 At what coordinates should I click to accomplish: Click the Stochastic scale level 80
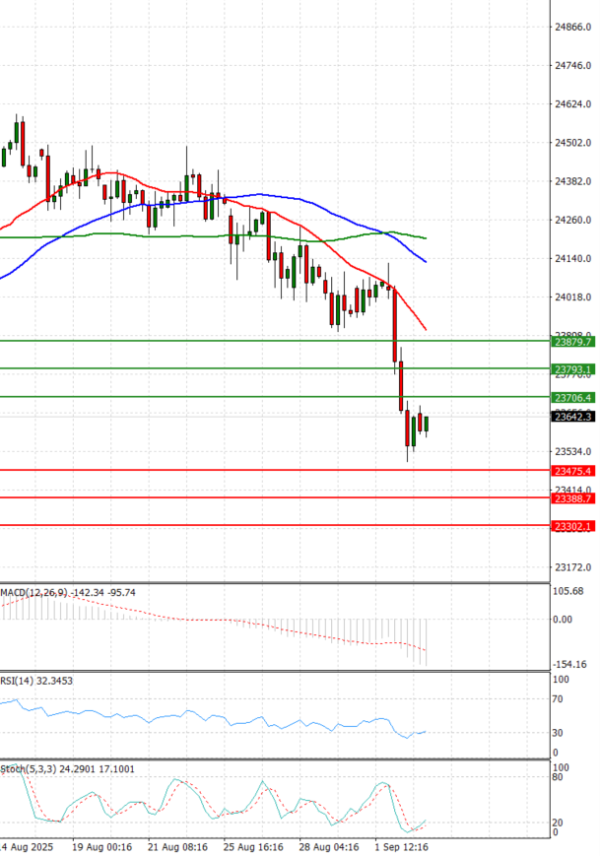557,777
